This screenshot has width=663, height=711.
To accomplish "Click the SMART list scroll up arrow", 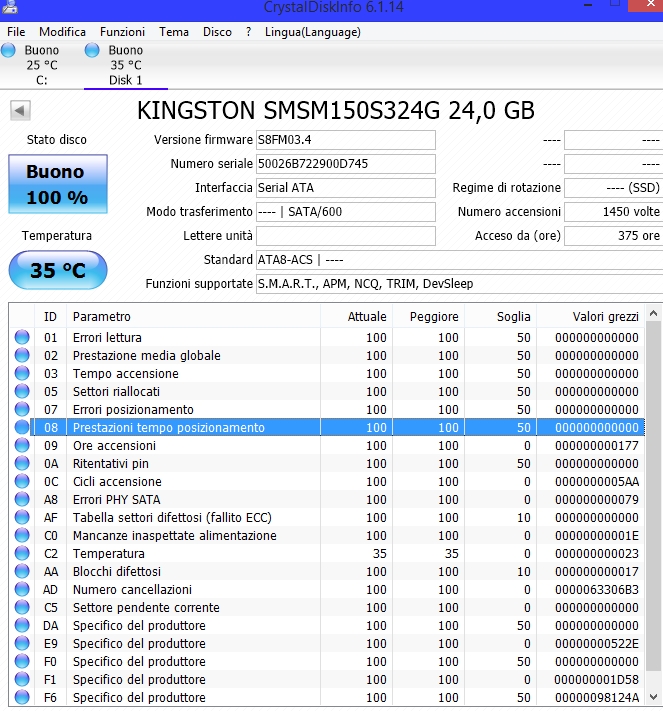I will pos(653,313).
